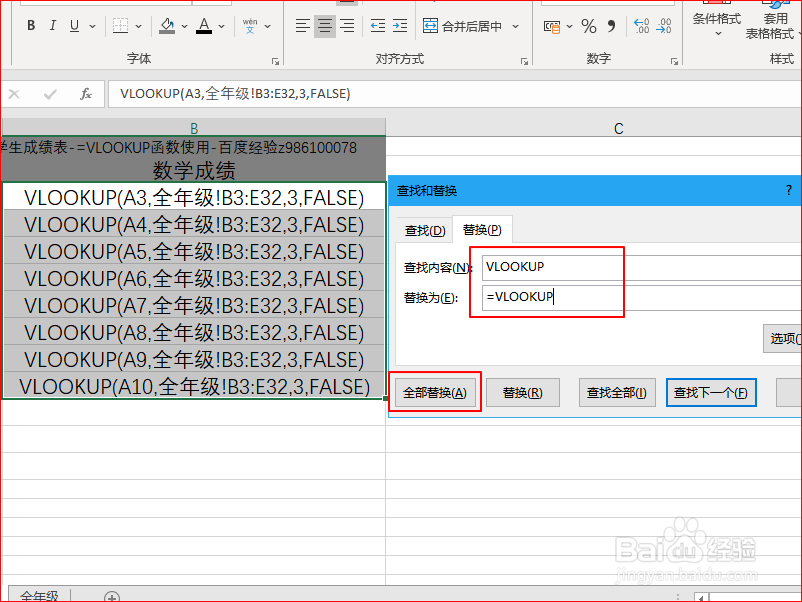
Task: Click 全部替换(A) replace all button
Action: point(435,393)
